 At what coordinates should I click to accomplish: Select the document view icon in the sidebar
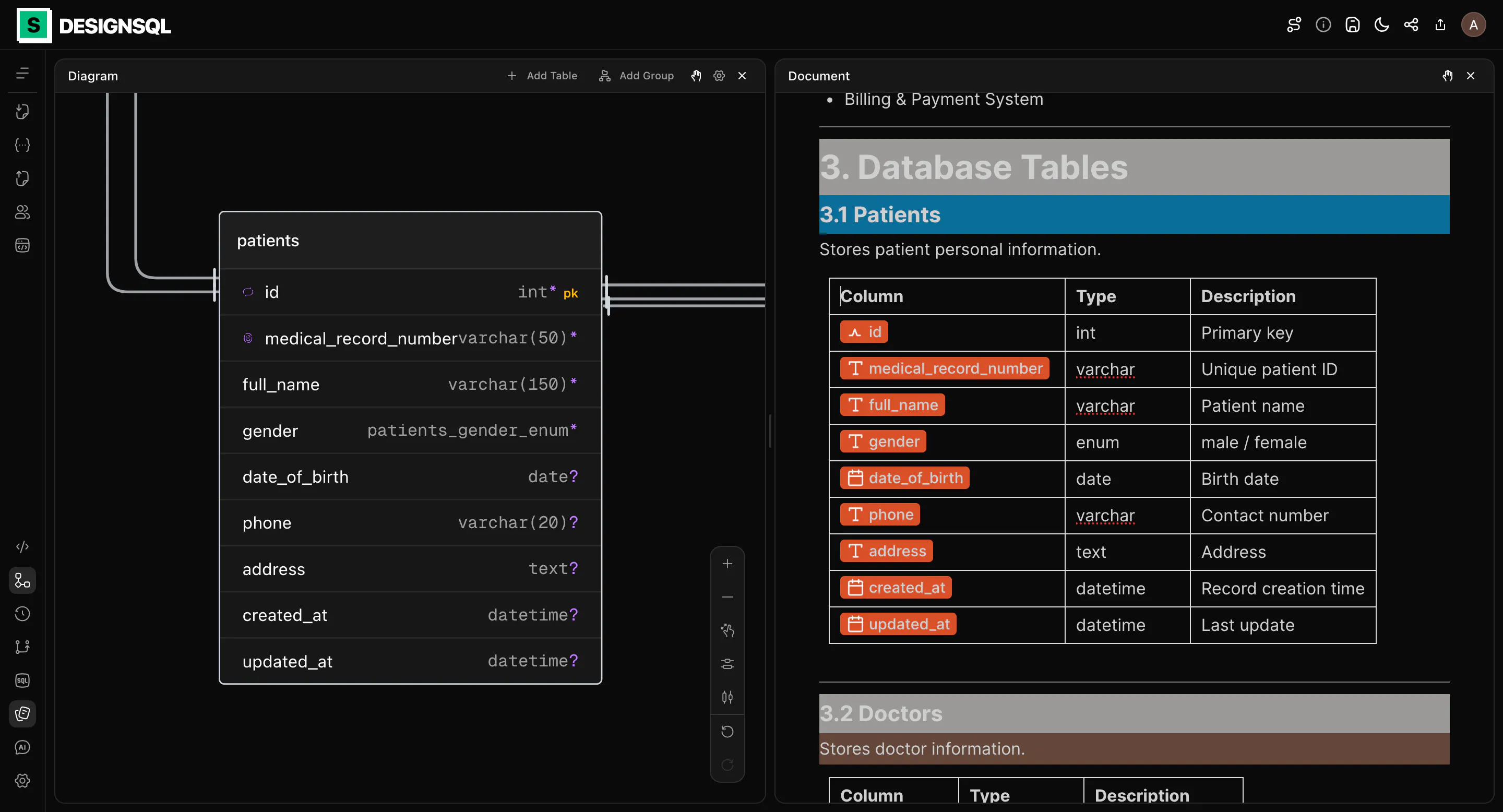click(x=22, y=714)
